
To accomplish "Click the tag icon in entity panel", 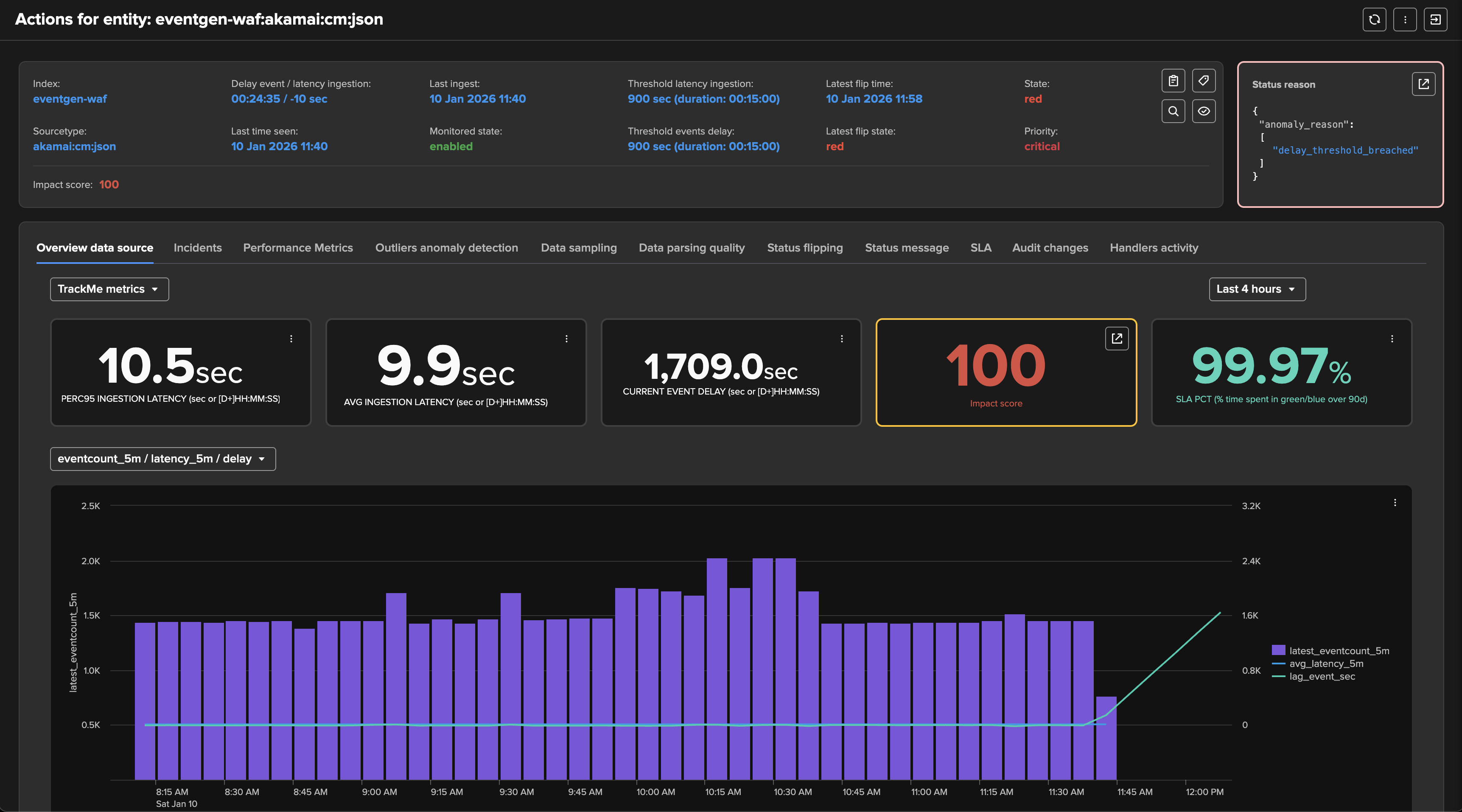I will tap(1203, 81).
